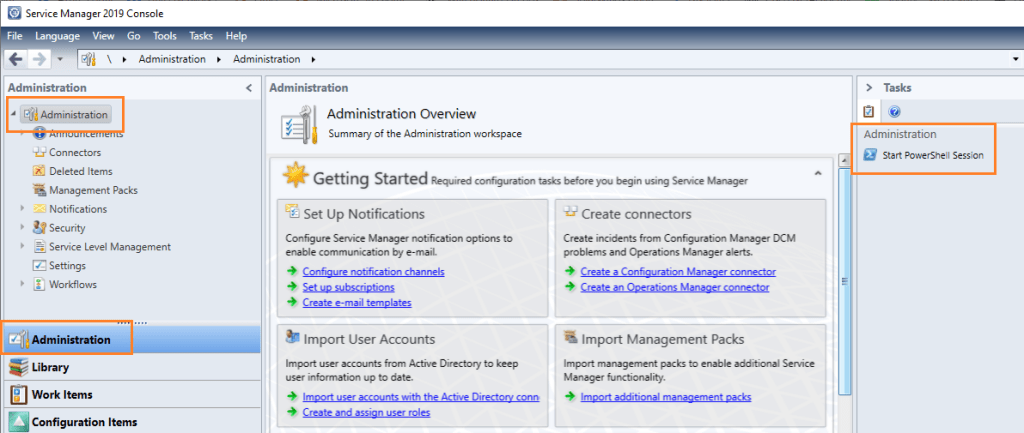Click the Settings tree icon
1024x433 pixels.
click(39, 266)
